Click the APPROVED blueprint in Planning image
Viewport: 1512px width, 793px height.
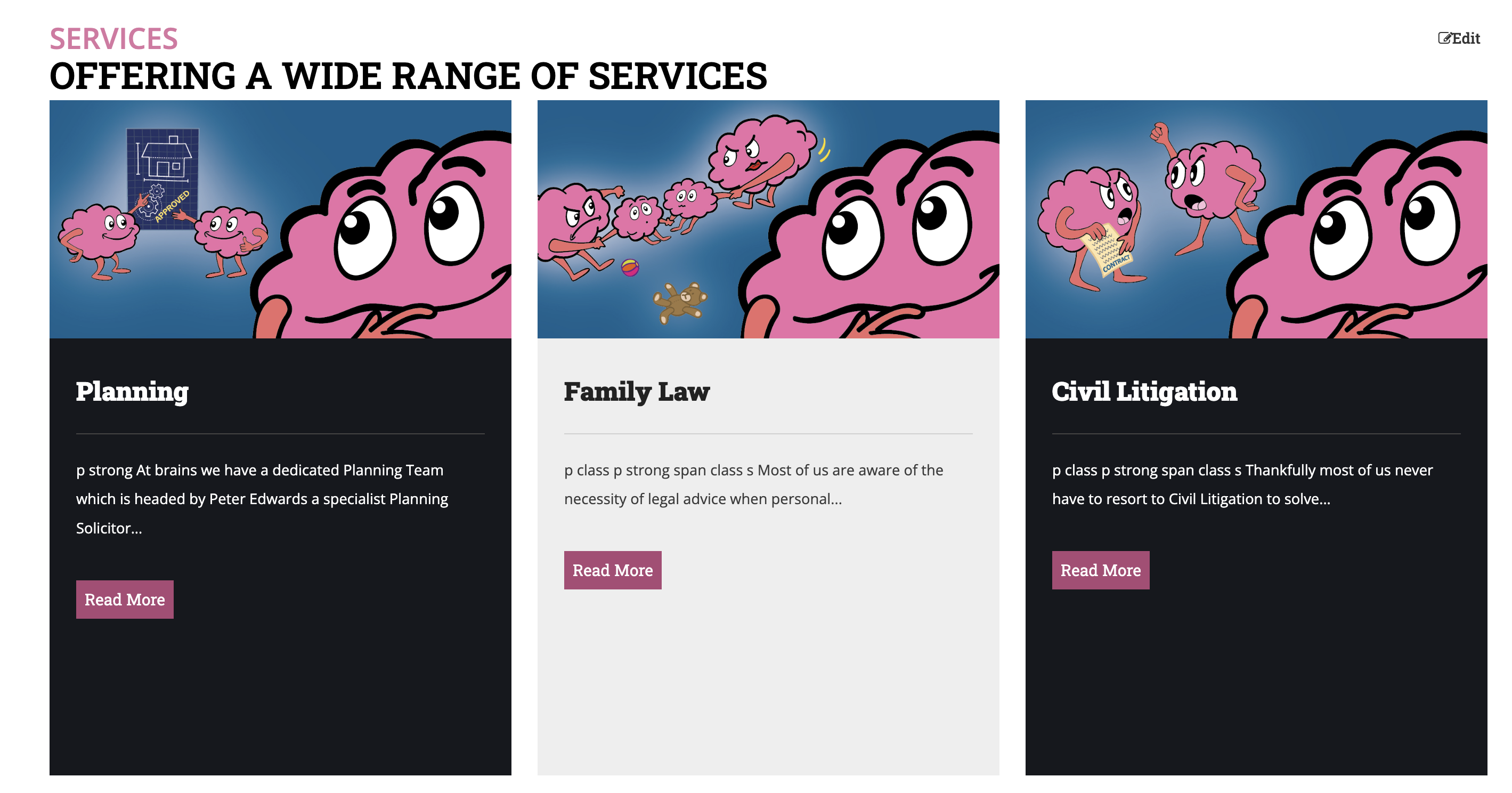[x=162, y=179]
